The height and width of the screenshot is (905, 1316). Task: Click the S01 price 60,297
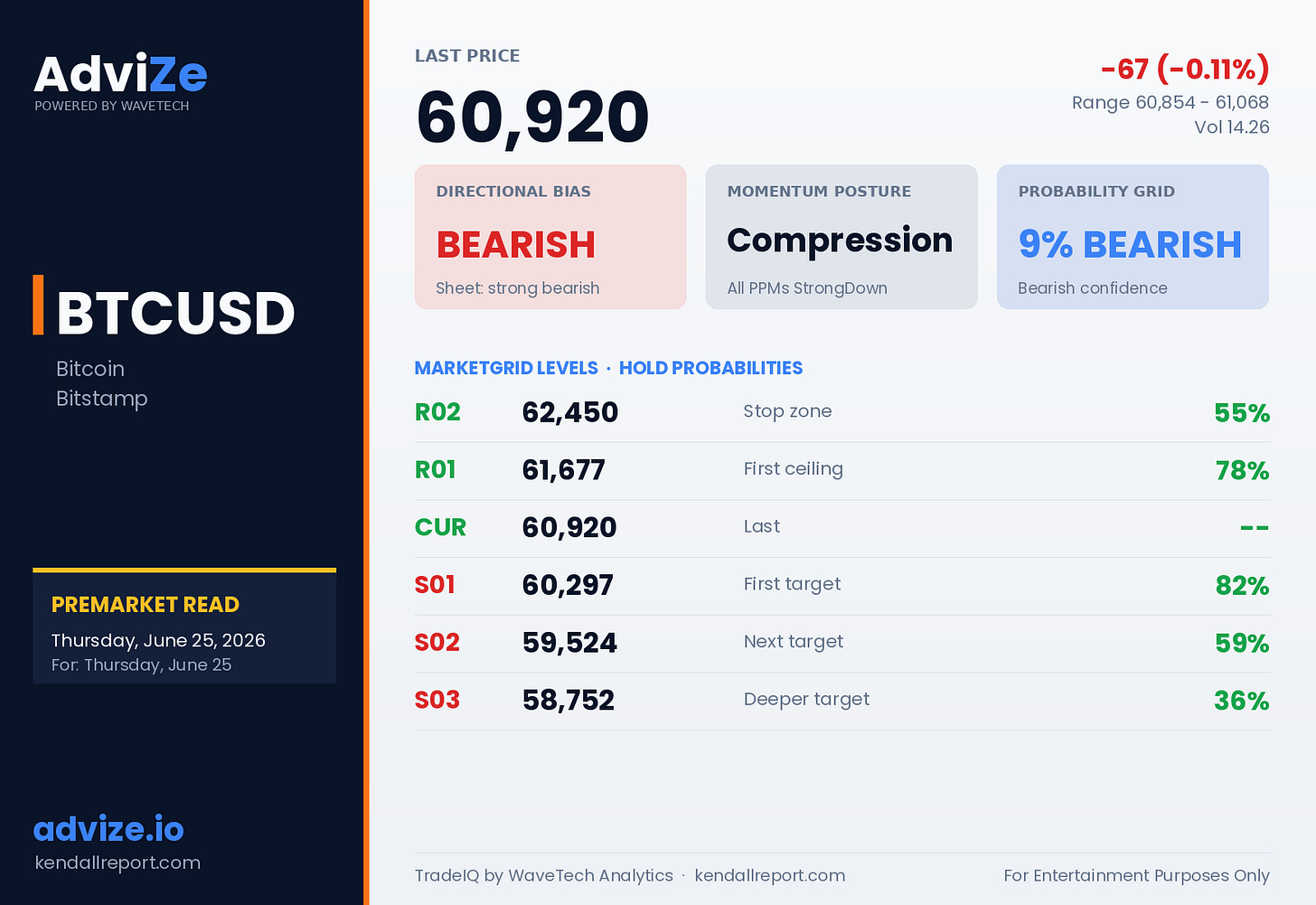tap(568, 585)
